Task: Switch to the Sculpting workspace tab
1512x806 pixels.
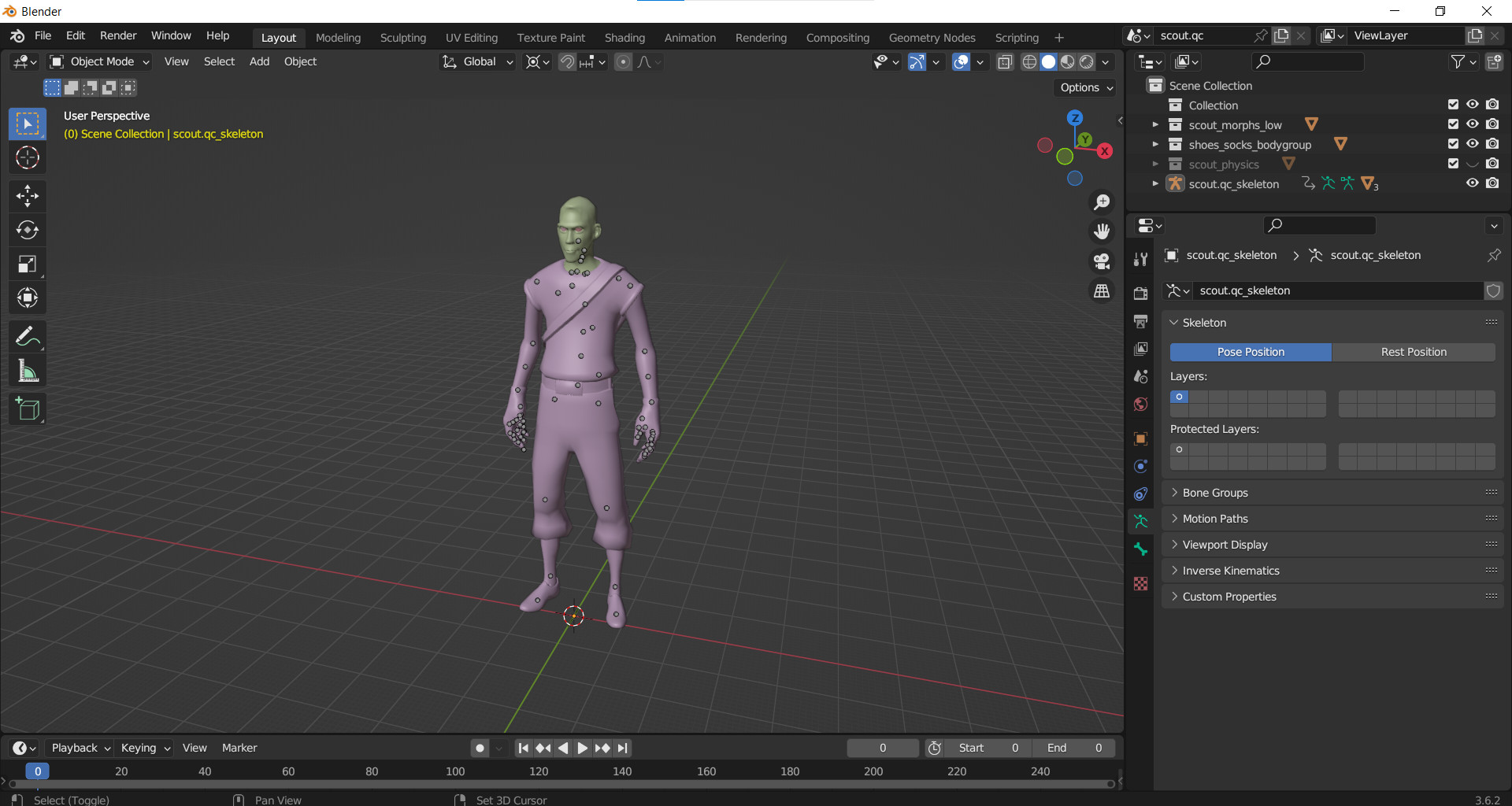Action: [x=403, y=38]
